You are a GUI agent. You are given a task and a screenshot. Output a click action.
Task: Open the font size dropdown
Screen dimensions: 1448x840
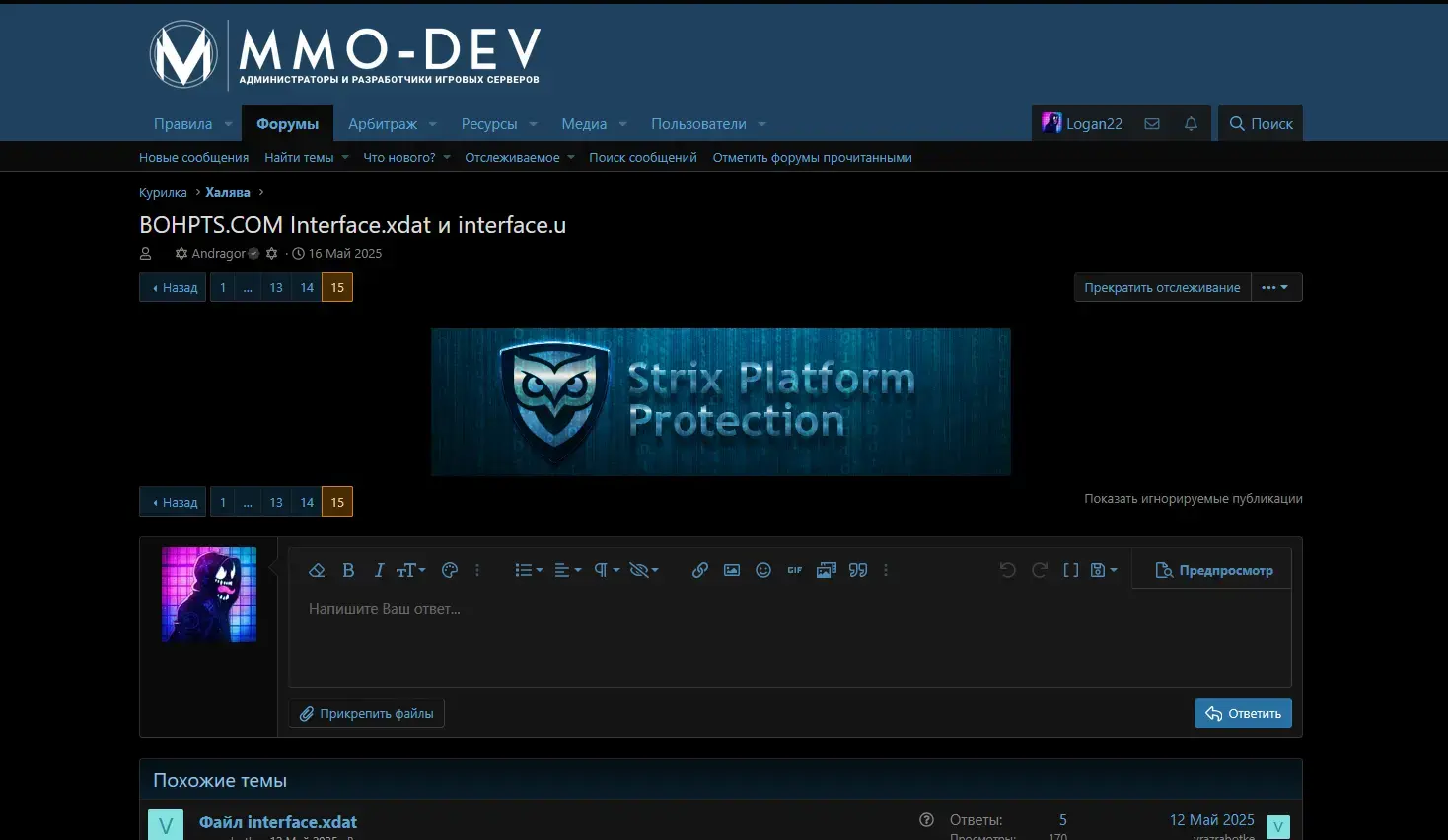pyautogui.click(x=410, y=570)
